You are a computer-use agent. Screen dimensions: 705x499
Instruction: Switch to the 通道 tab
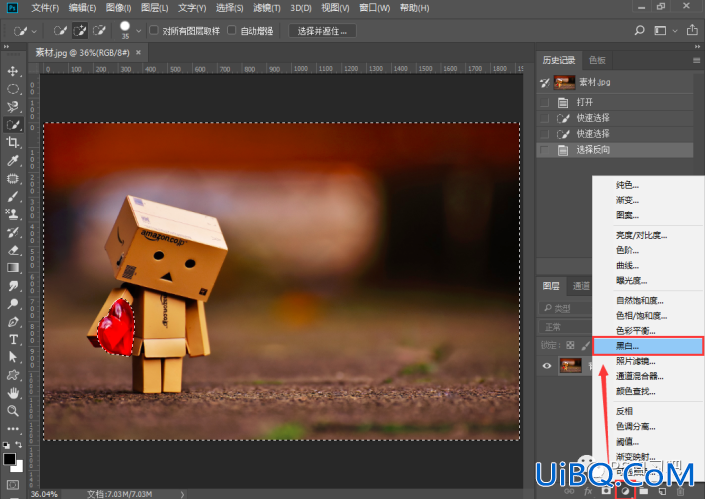(x=581, y=286)
